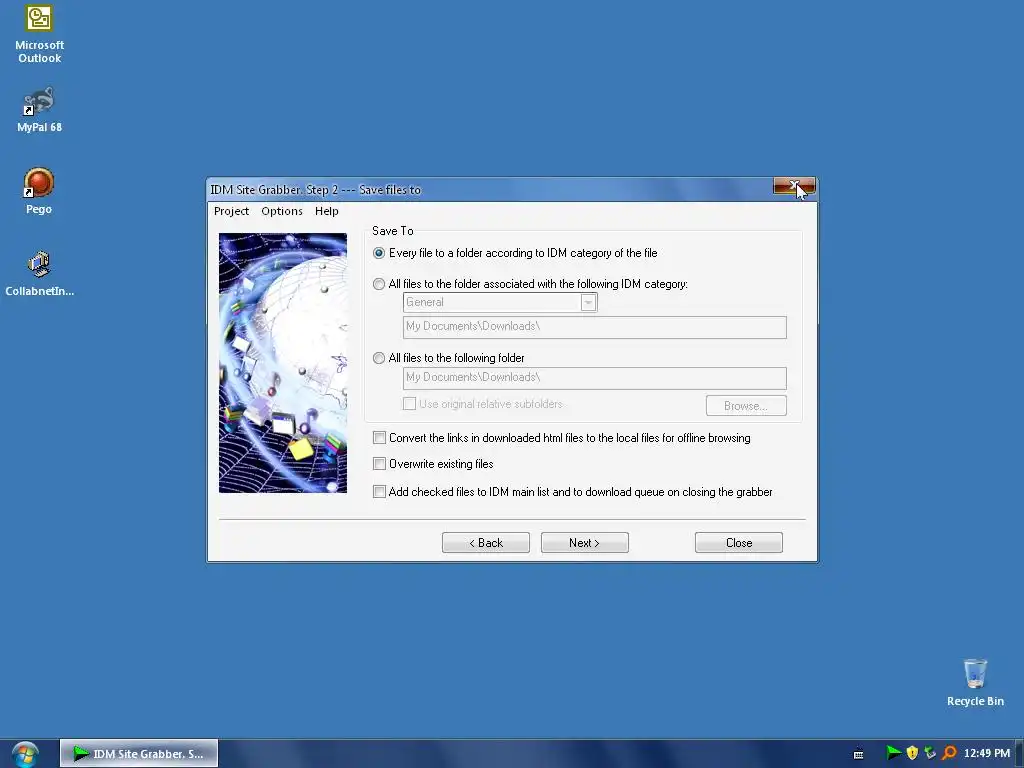The width and height of the screenshot is (1024, 768).
Task: Click the Close button at bottom
Action: tap(739, 543)
